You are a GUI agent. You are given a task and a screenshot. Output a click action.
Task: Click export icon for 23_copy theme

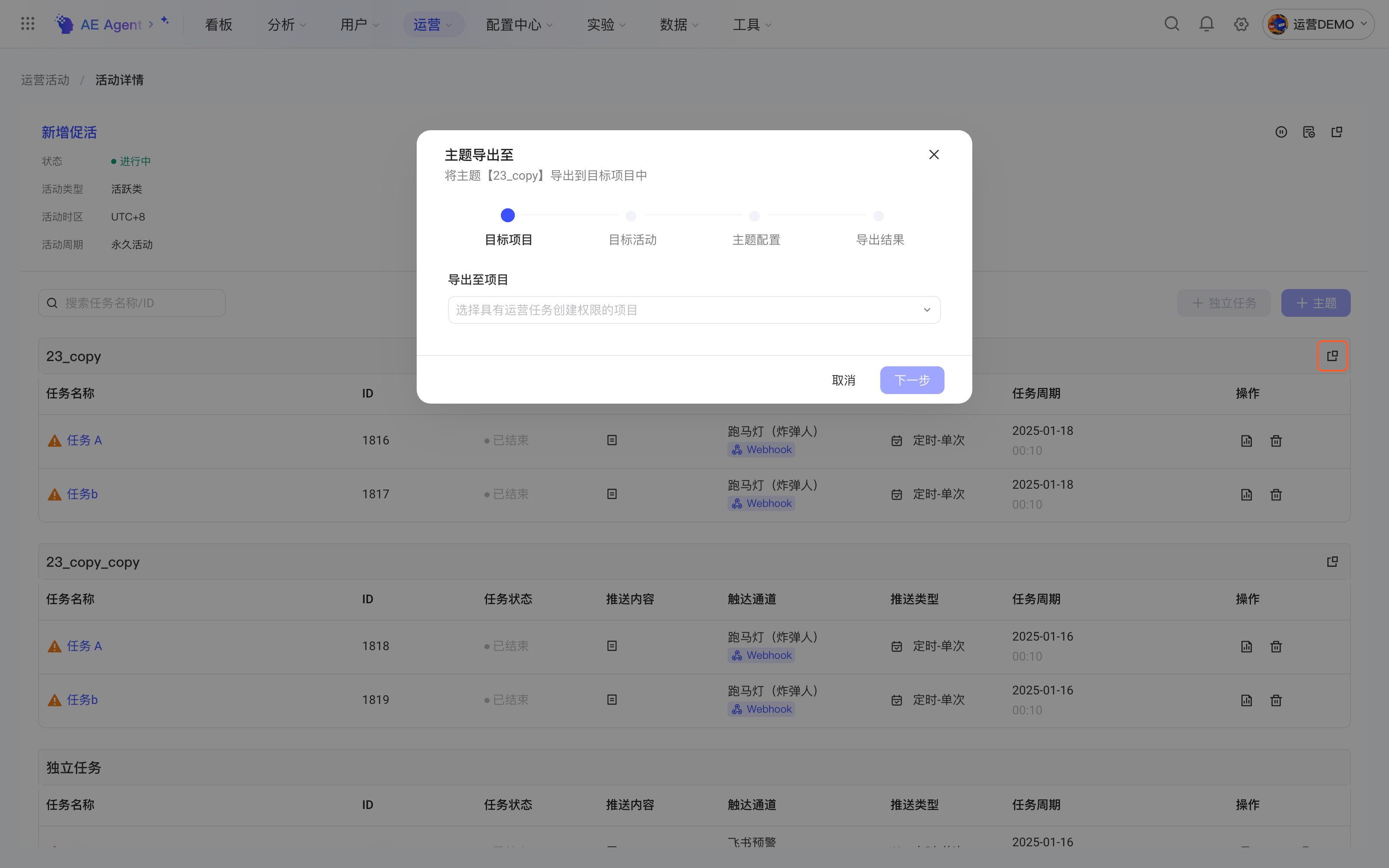pos(1332,356)
